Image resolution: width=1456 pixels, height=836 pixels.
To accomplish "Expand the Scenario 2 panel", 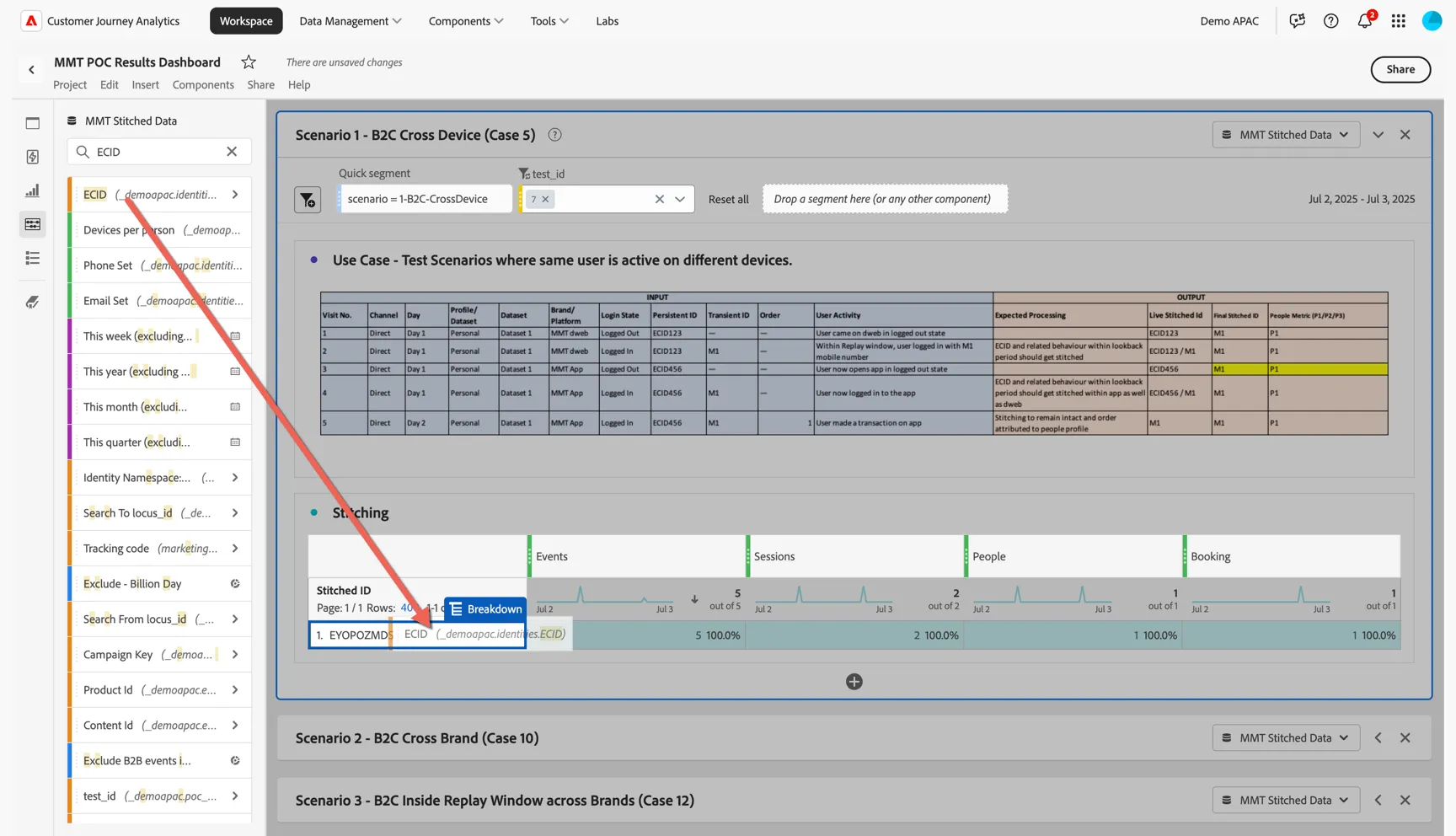I will 1378,738.
